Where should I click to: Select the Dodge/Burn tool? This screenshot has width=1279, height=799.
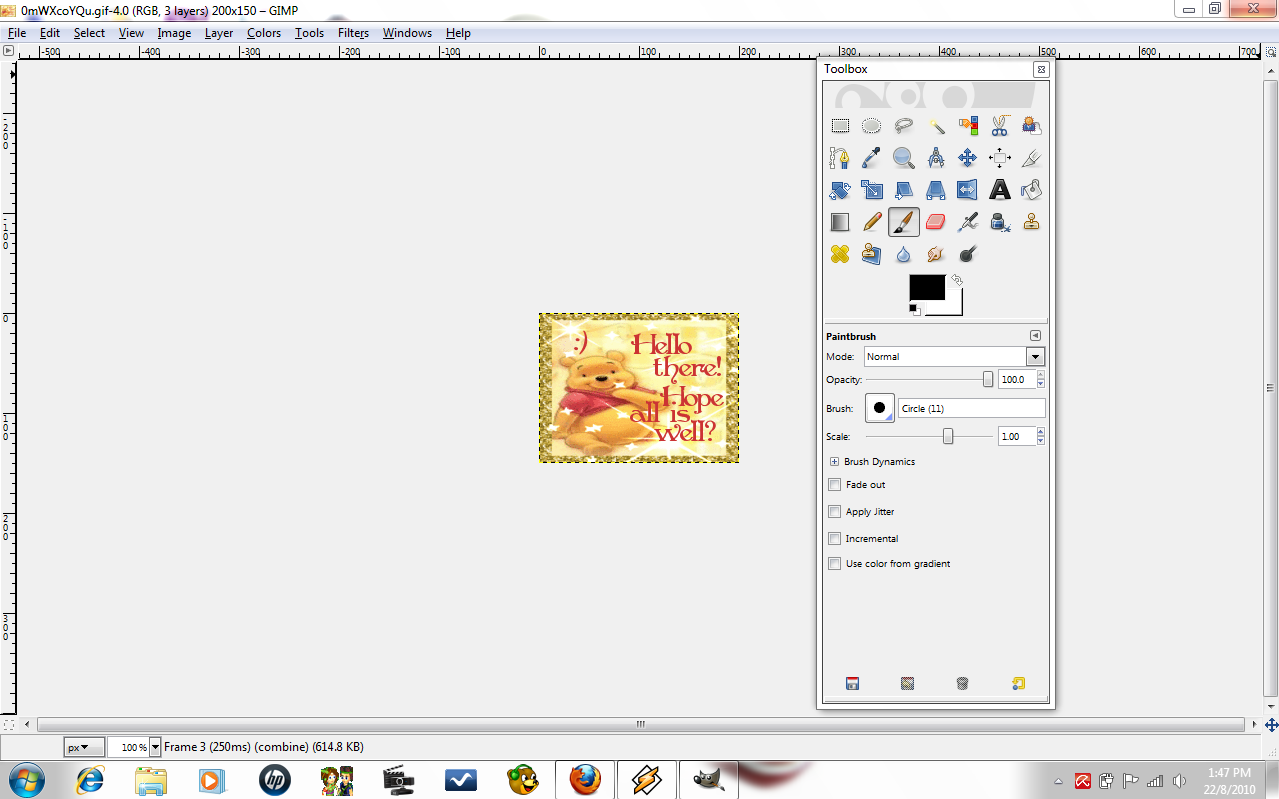coord(968,254)
